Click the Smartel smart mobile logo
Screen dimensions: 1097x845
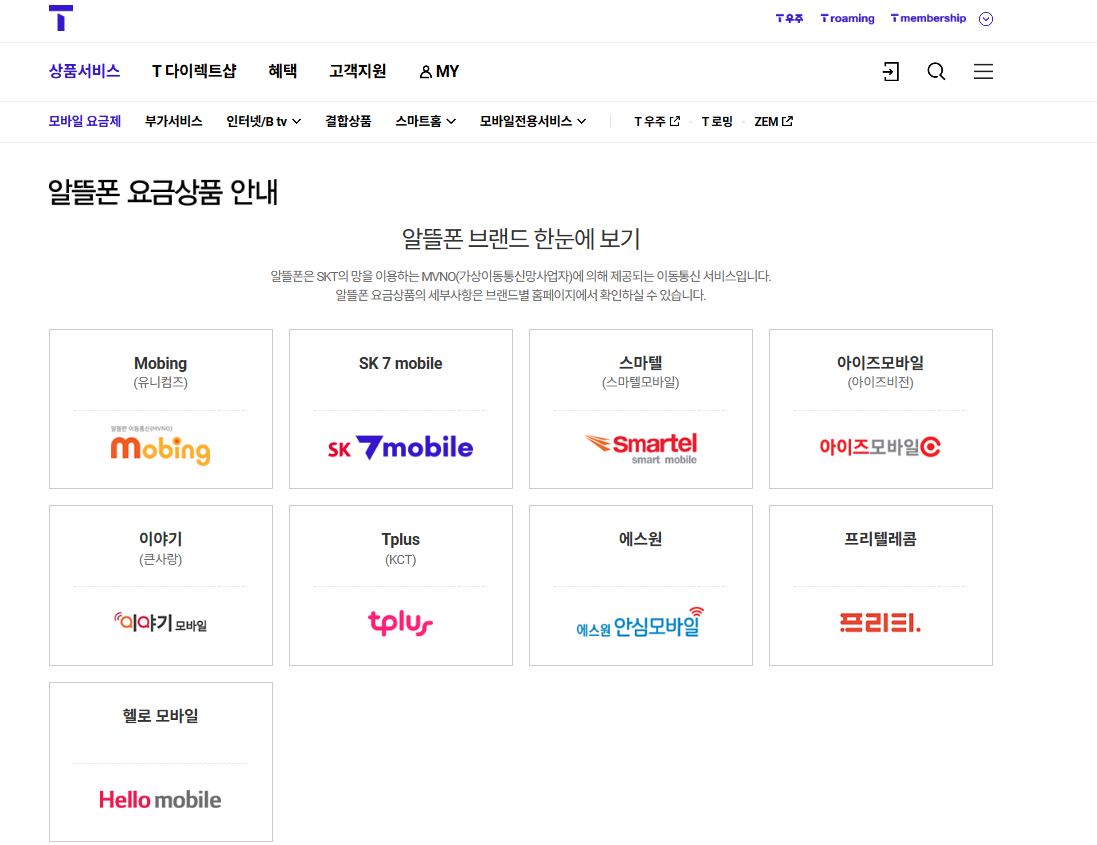click(641, 448)
